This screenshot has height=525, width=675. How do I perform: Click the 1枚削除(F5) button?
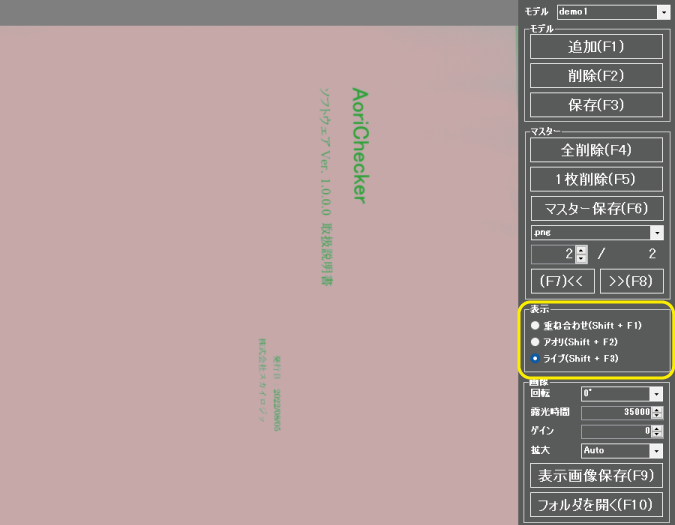[596, 179]
